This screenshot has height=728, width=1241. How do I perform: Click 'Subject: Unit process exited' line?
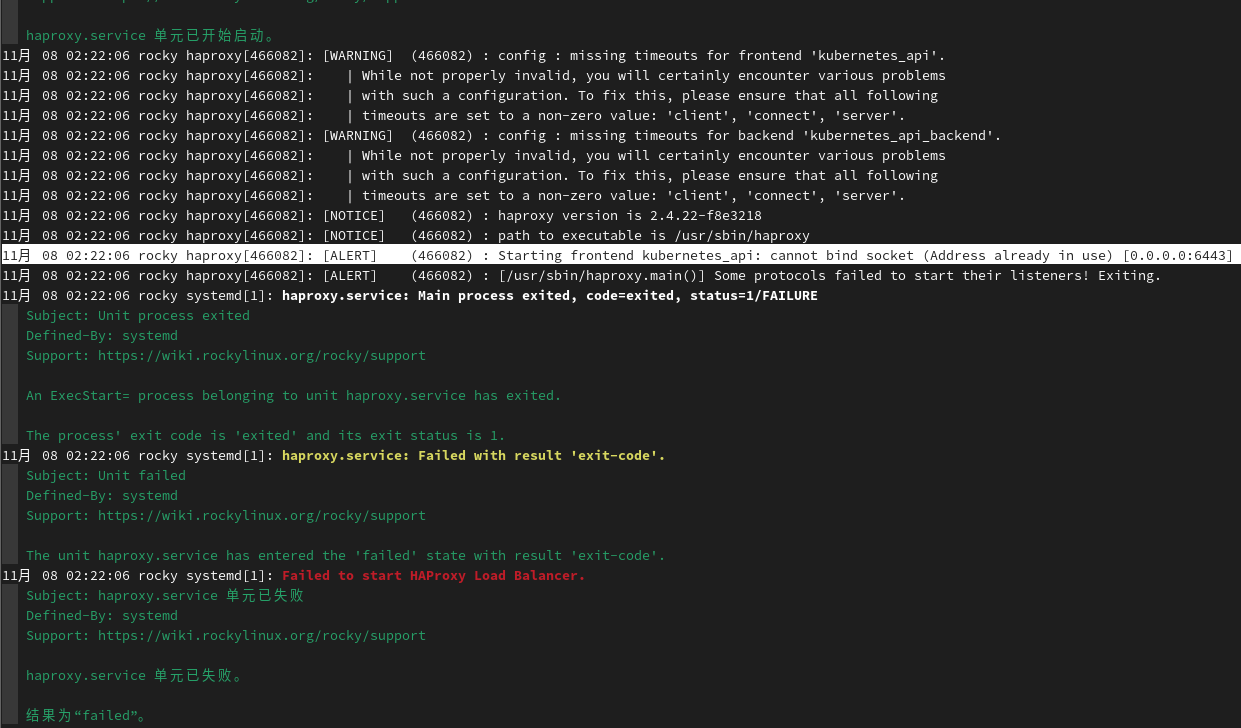pos(138,315)
